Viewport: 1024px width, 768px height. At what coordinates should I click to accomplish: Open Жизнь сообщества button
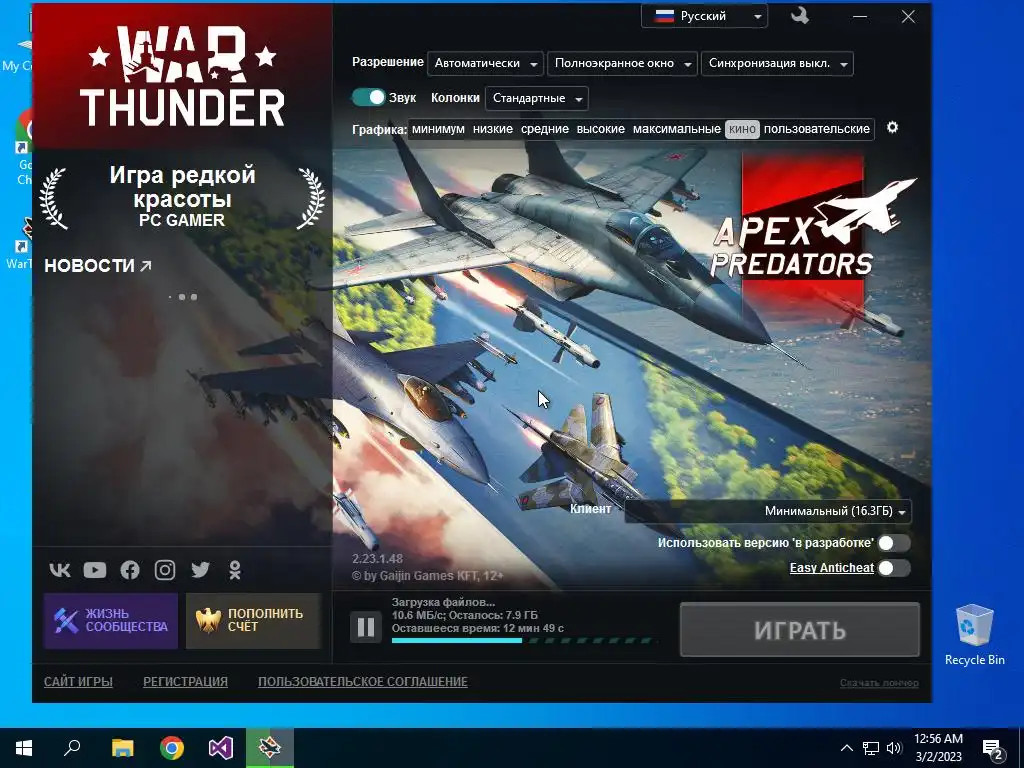111,620
